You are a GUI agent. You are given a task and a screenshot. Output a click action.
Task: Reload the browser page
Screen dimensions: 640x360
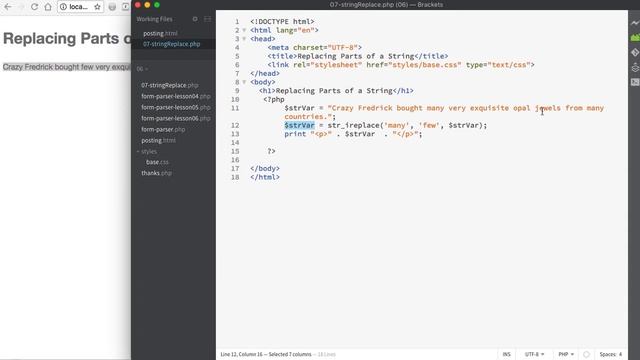tap(35, 7)
